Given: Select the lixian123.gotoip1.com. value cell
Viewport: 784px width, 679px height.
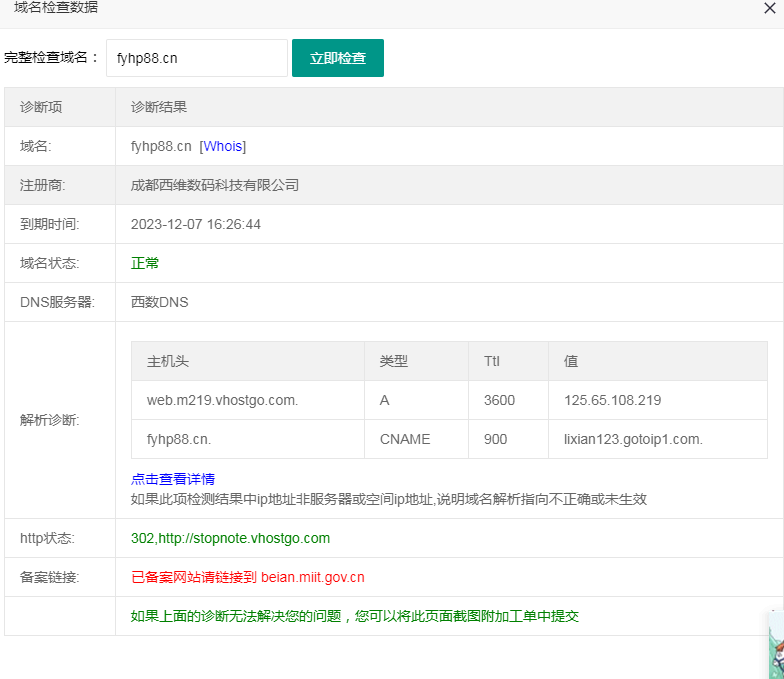Looking at the screenshot, I should point(626,439).
